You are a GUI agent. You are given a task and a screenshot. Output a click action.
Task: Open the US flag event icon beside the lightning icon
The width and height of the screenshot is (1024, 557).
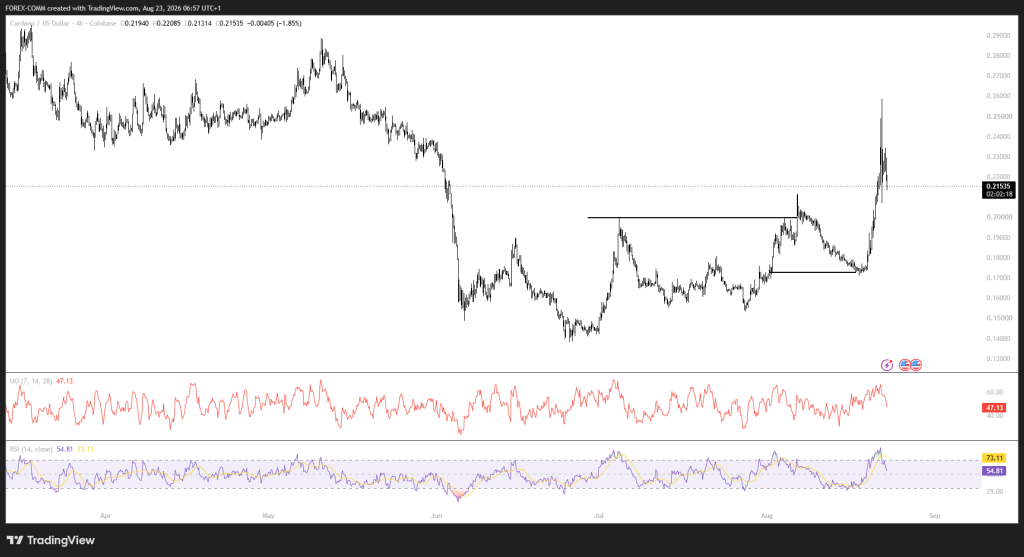coord(904,365)
